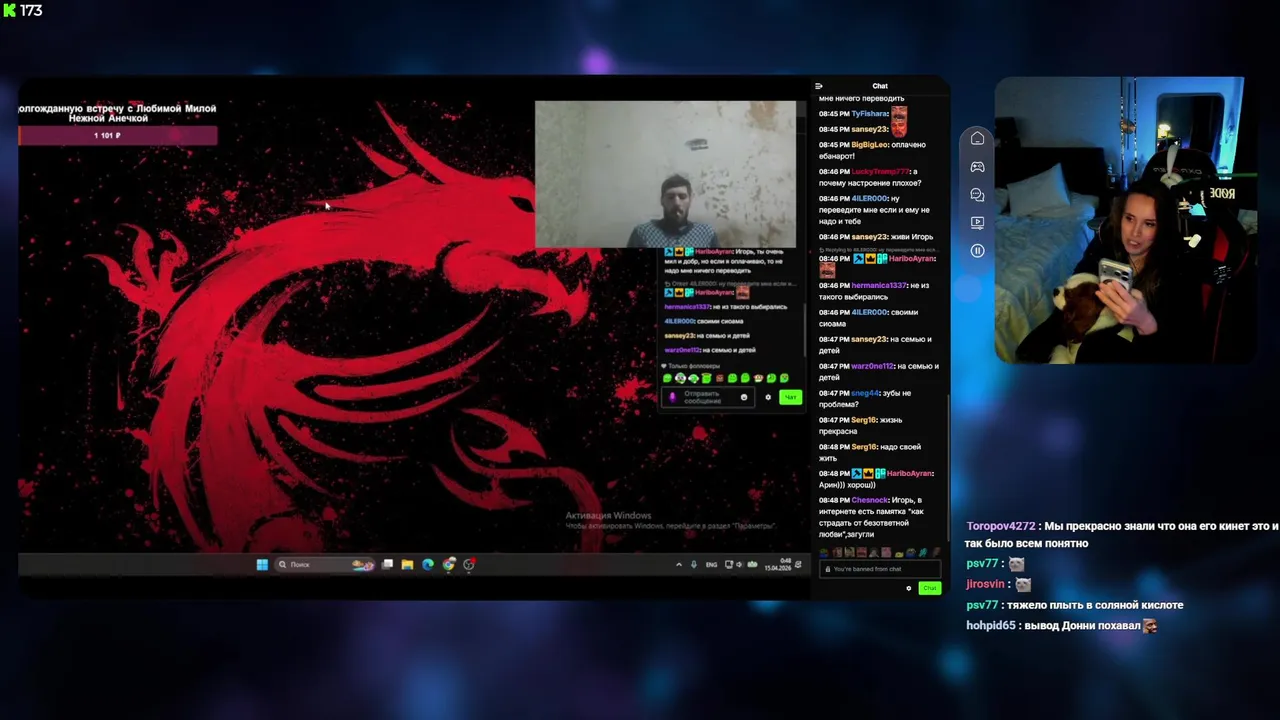The image size is (1280, 720).
Task: Click the Kick logo next to 173
Action: click(9, 10)
